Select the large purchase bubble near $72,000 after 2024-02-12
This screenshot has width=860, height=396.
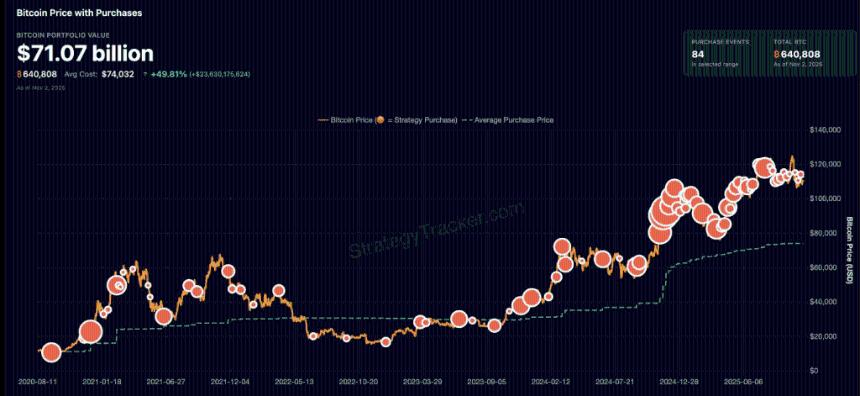(x=561, y=247)
